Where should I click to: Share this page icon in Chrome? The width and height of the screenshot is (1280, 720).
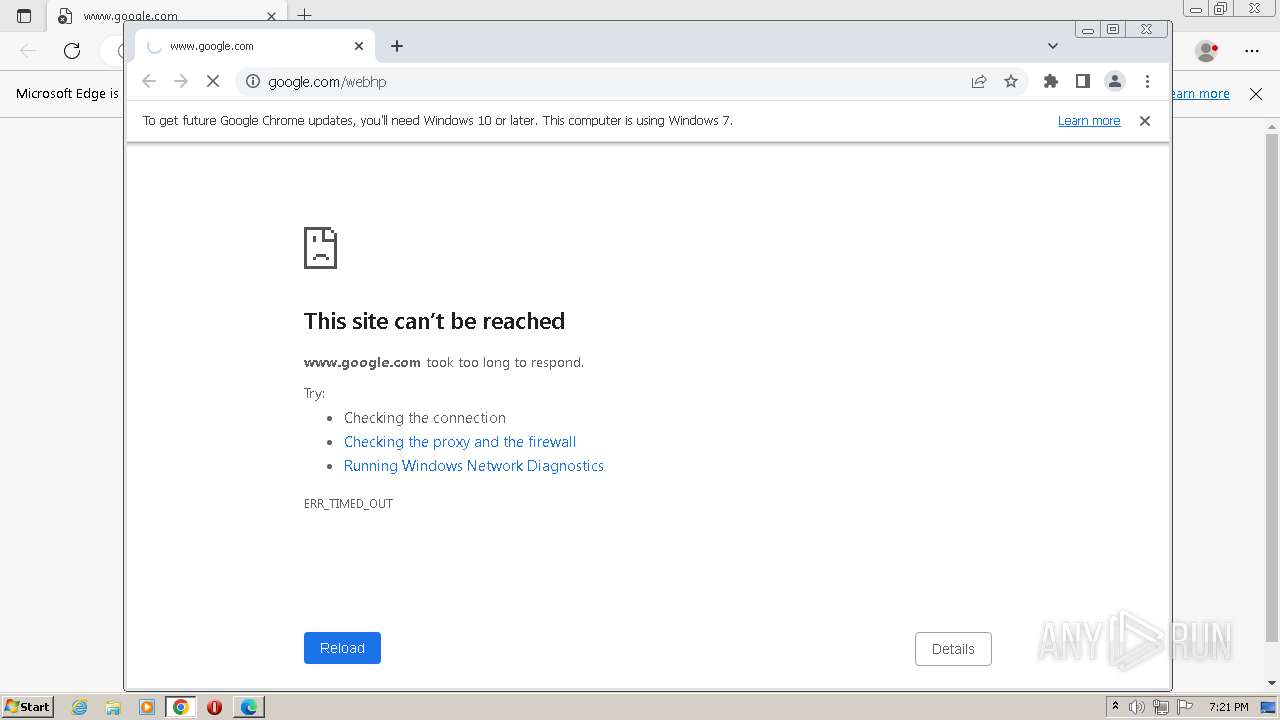point(979,82)
